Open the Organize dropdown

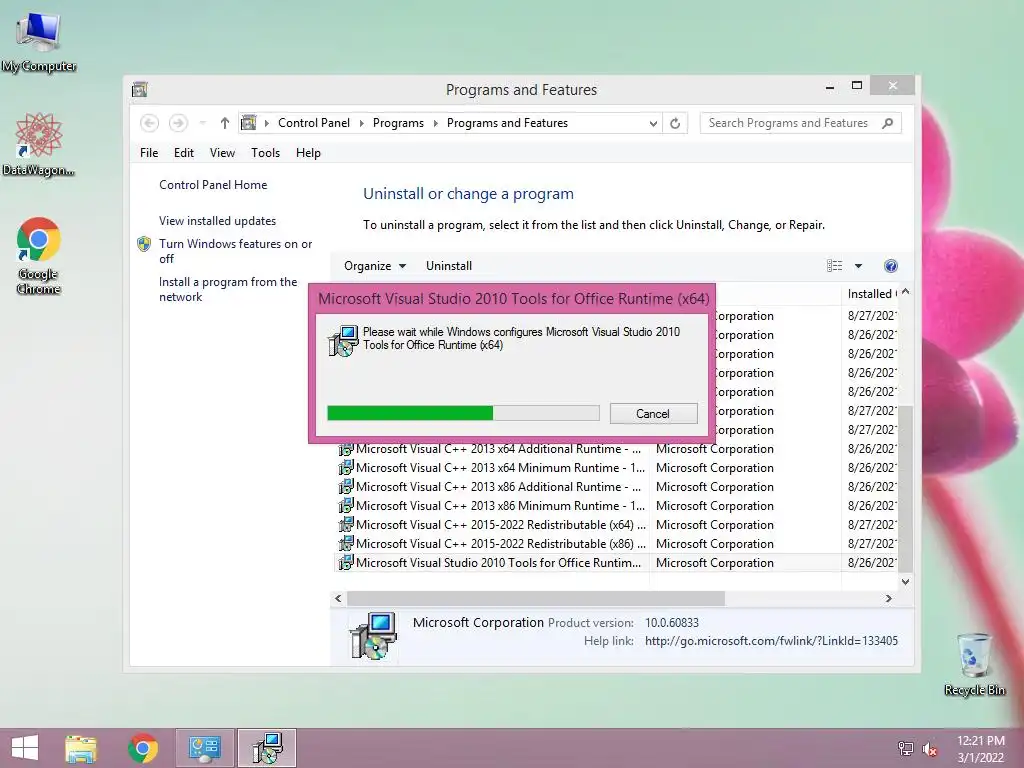[375, 266]
